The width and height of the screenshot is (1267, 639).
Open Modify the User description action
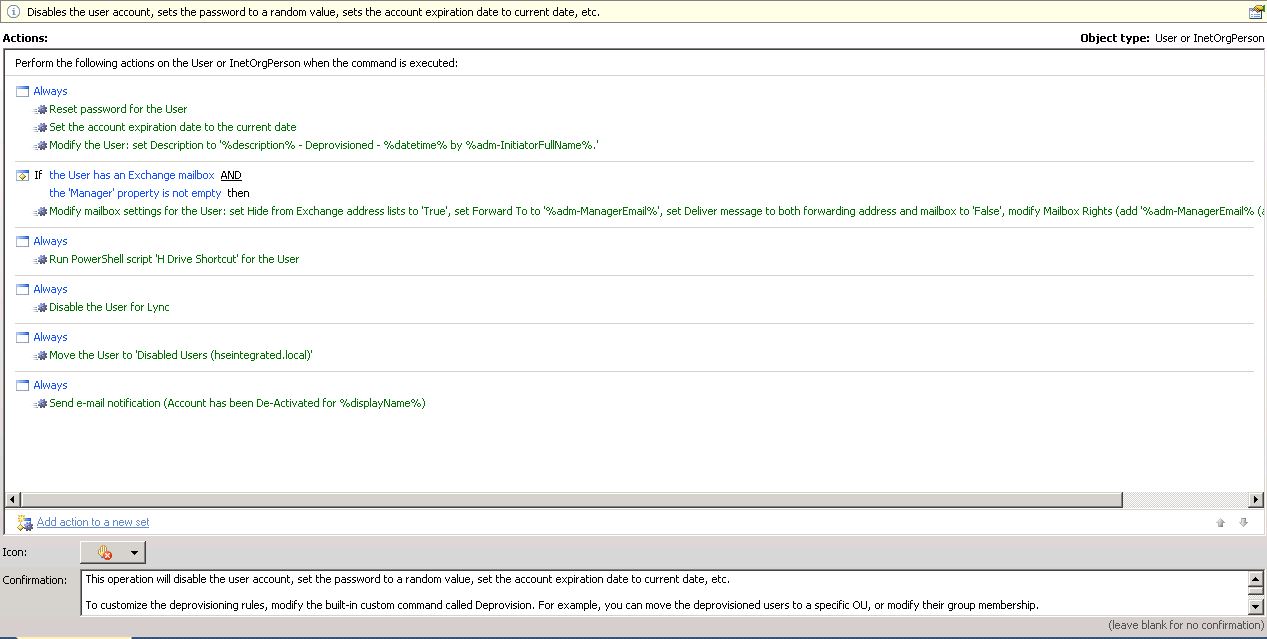pos(324,145)
